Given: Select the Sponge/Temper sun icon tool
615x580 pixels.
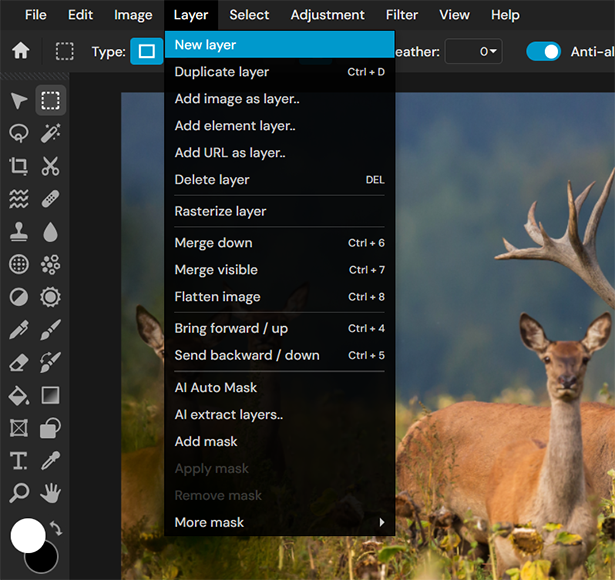Looking at the screenshot, I should point(51,297).
